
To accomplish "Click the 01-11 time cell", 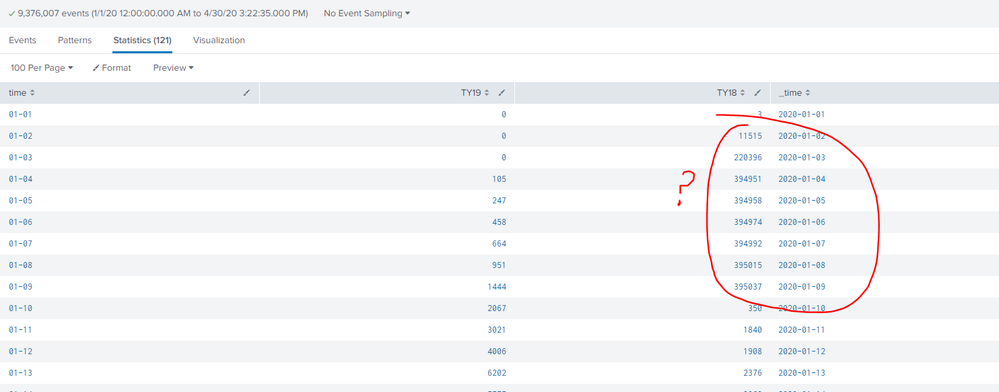I will pyautogui.click(x=20, y=330).
